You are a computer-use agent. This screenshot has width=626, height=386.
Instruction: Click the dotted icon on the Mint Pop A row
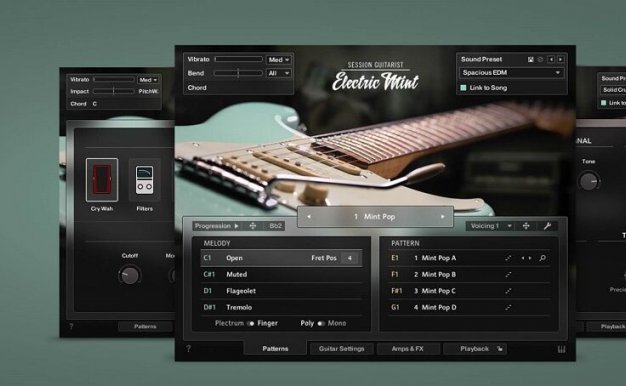(508, 258)
